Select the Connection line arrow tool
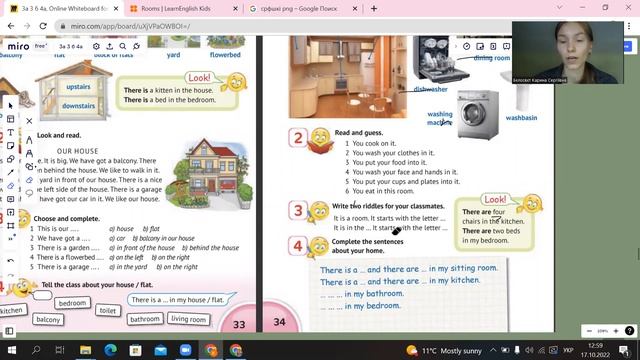The image size is (640, 360). point(11,172)
